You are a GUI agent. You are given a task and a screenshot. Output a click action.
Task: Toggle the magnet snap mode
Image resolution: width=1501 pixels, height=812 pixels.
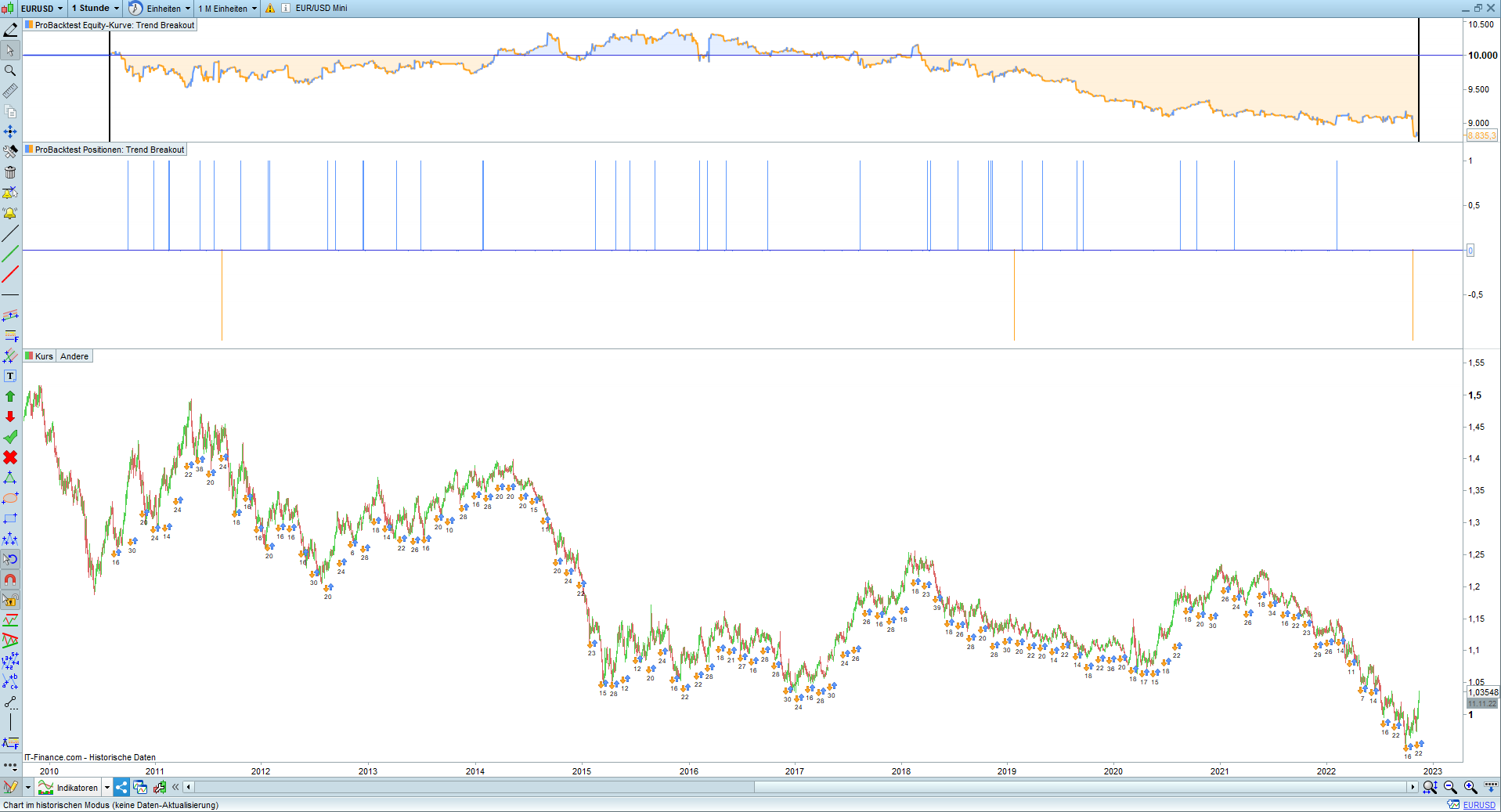10,579
